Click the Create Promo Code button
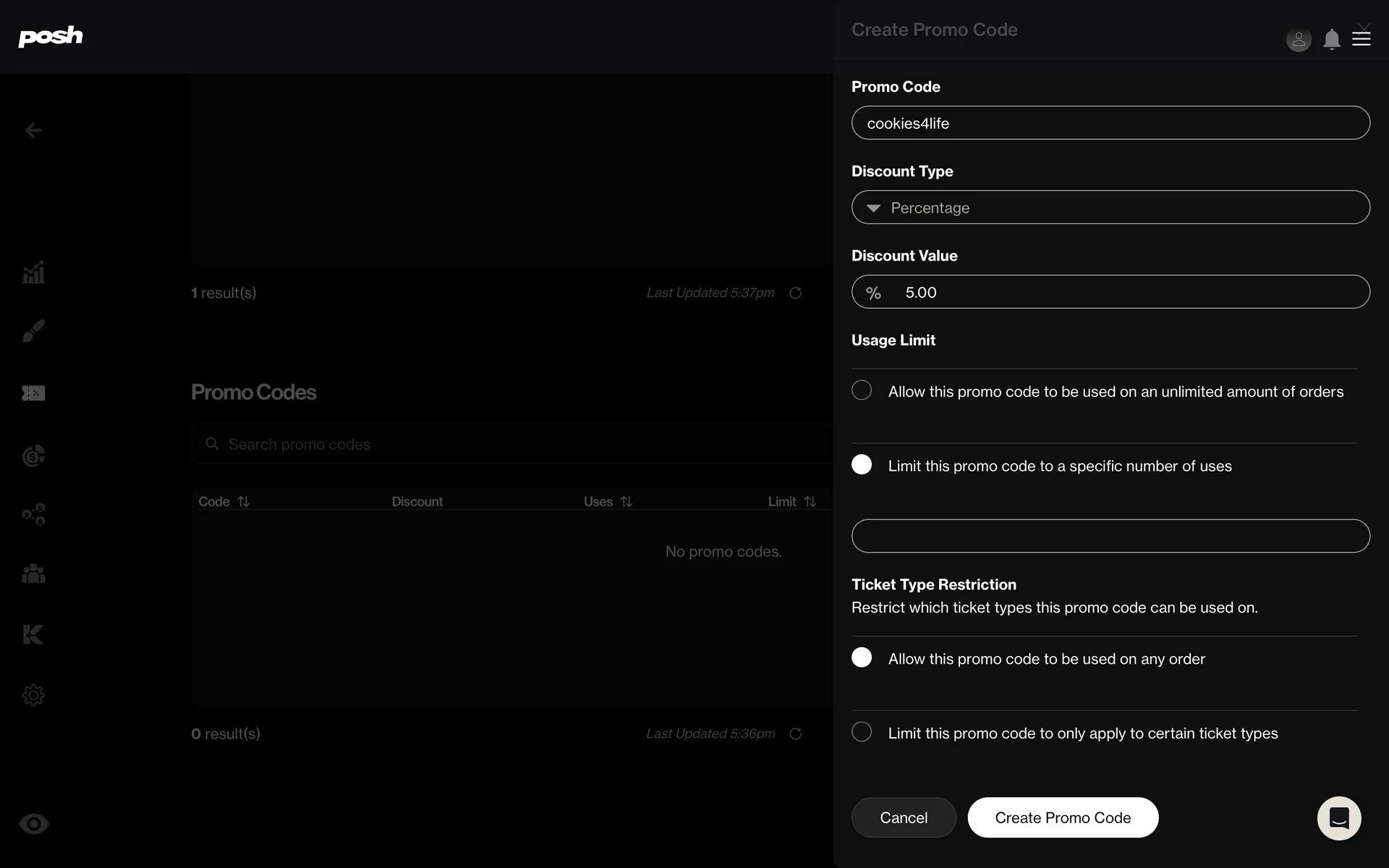The height and width of the screenshot is (868, 1389). (x=1063, y=817)
